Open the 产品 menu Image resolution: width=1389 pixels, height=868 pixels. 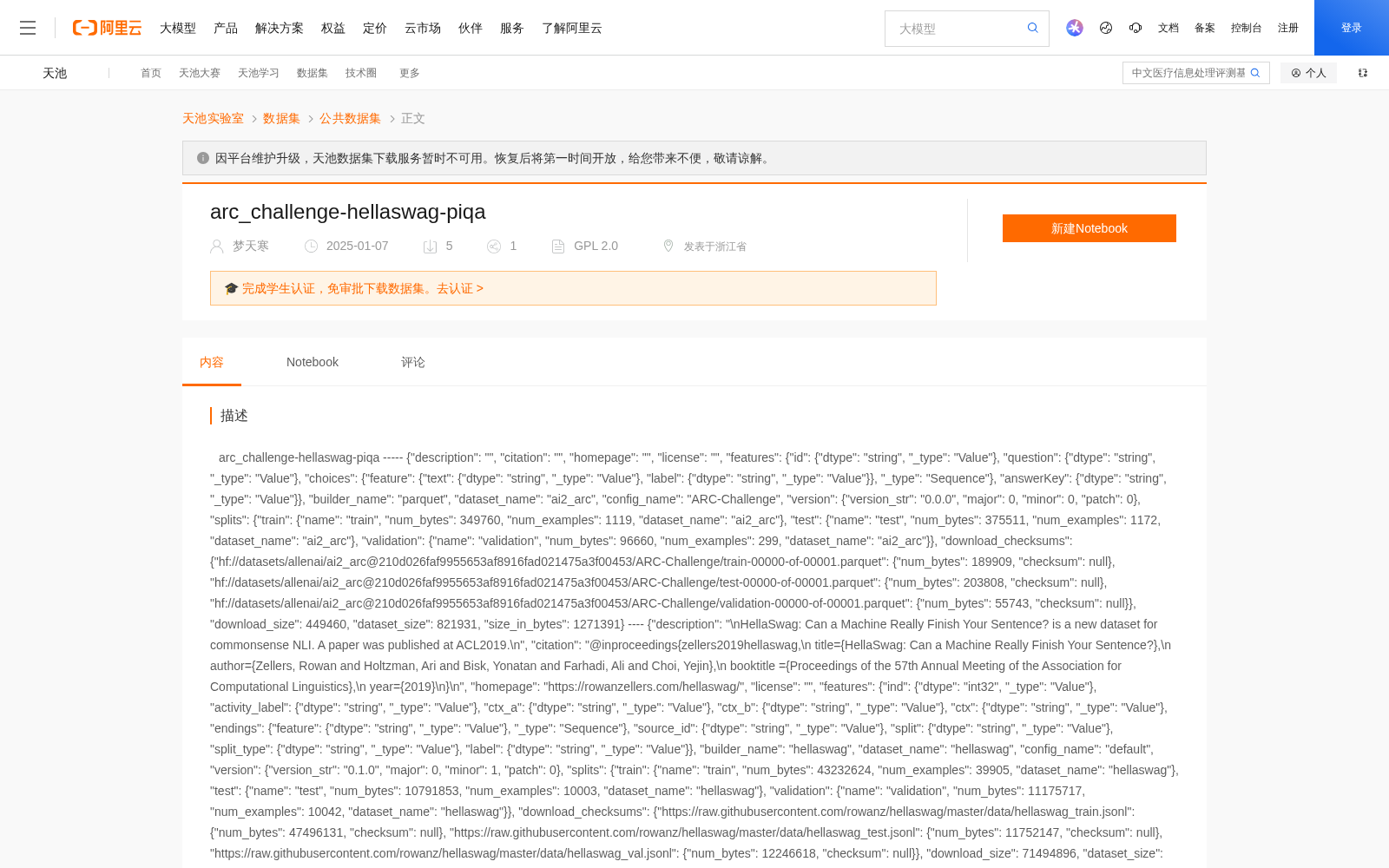point(226,28)
